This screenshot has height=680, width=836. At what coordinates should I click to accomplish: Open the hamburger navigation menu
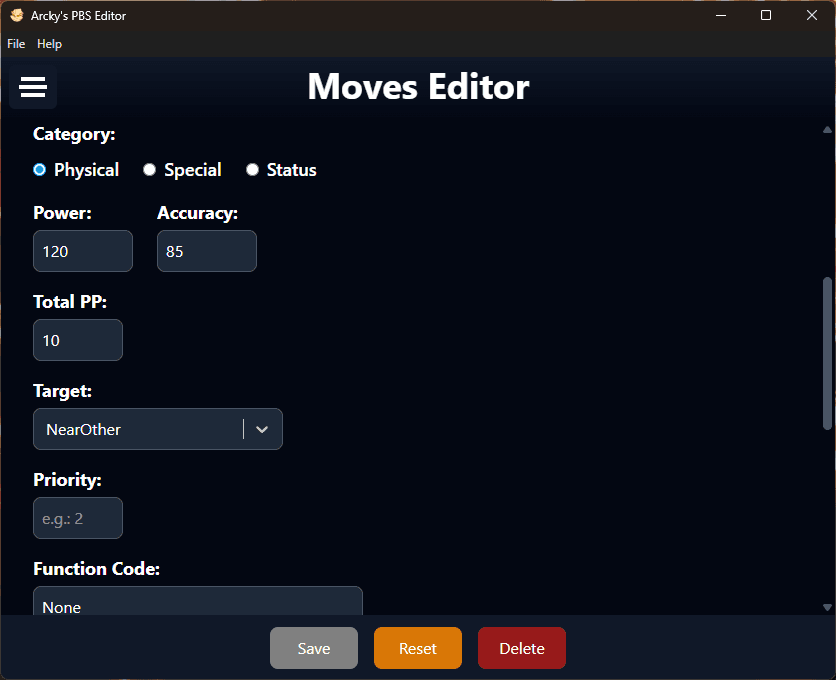tap(33, 88)
